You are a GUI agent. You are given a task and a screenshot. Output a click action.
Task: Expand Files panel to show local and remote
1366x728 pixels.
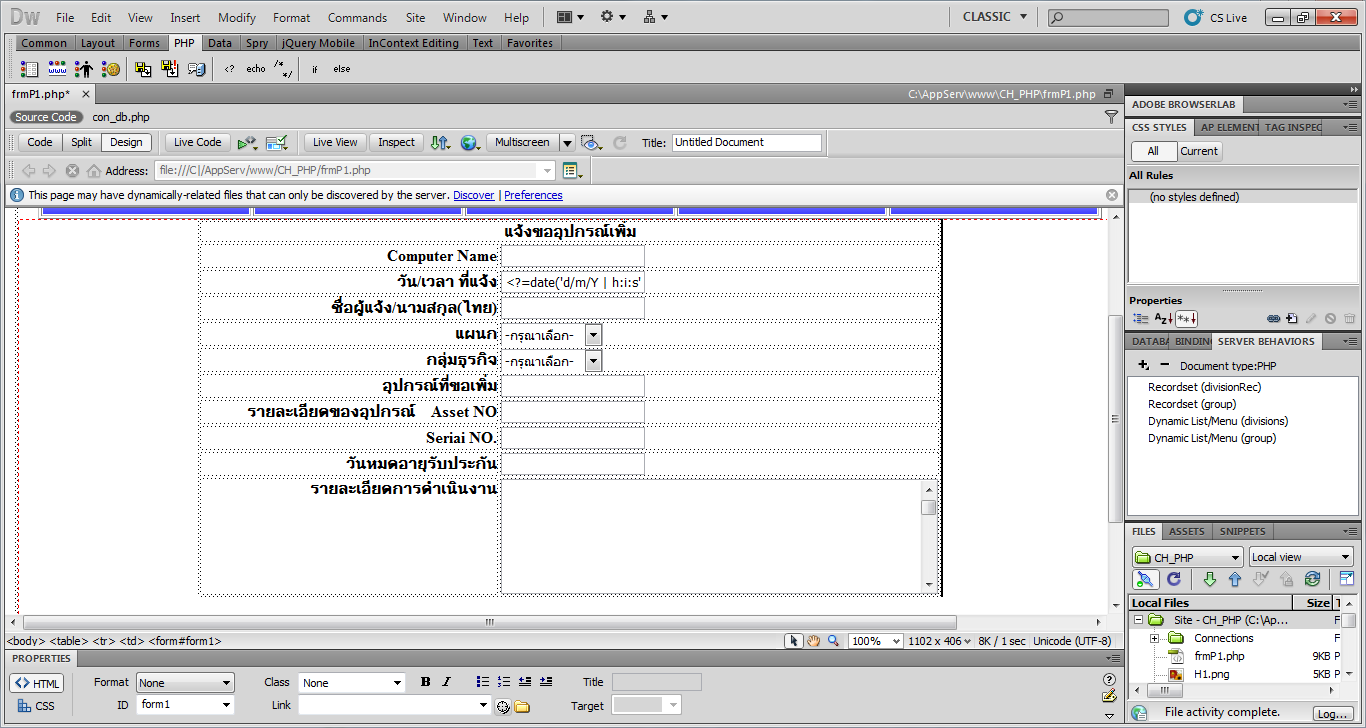coord(1346,579)
